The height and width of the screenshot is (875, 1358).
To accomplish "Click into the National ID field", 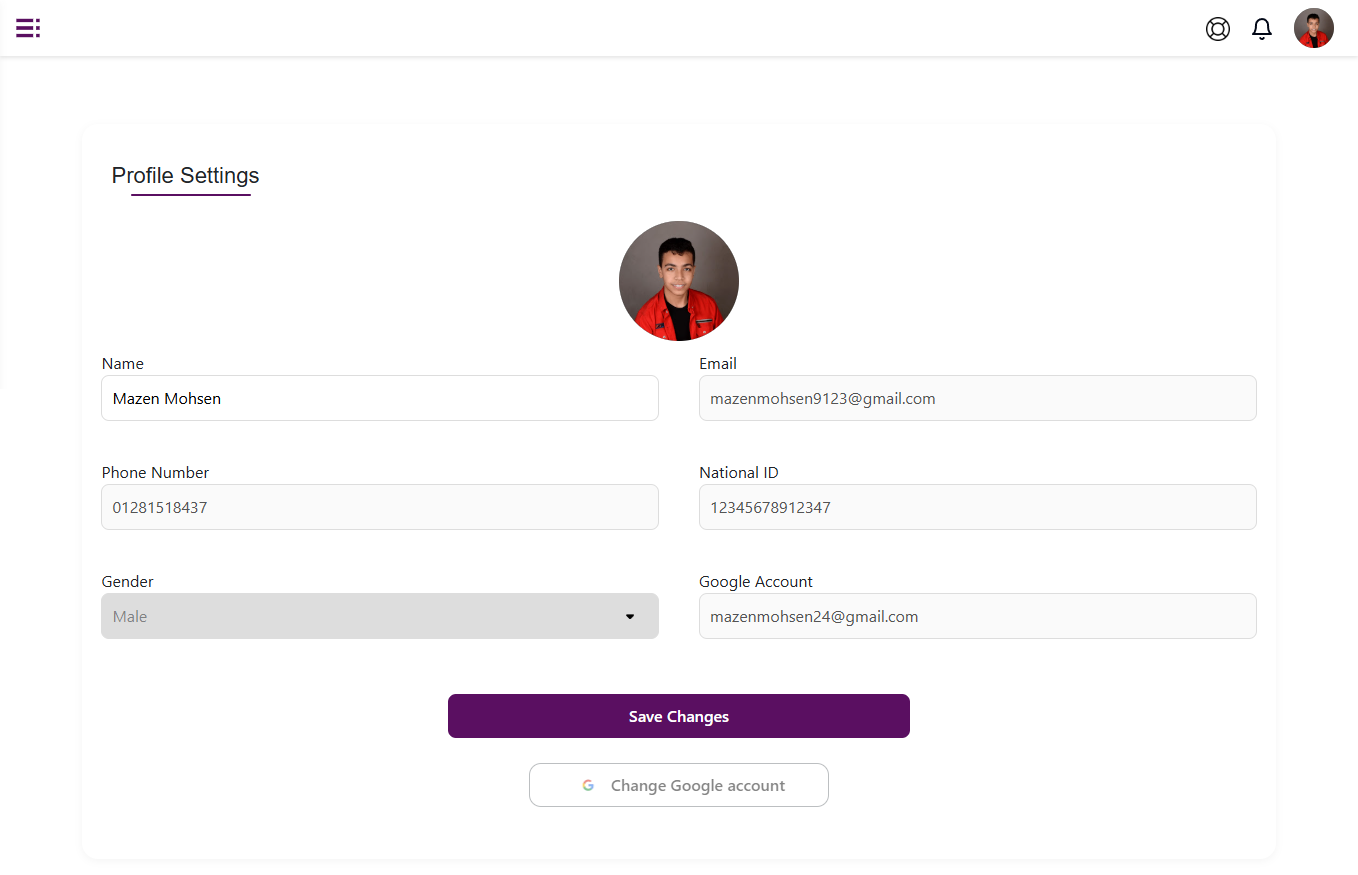I will tap(976, 507).
